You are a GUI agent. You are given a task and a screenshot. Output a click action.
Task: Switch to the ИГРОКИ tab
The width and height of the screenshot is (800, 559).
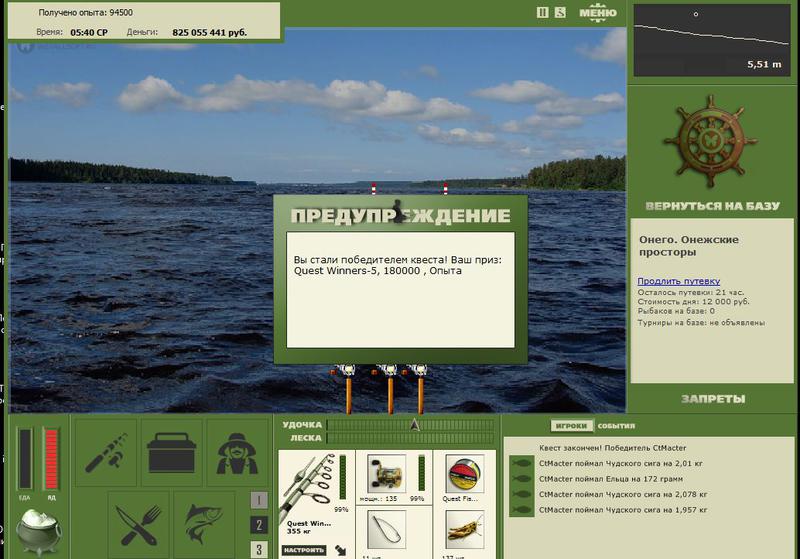tap(571, 425)
